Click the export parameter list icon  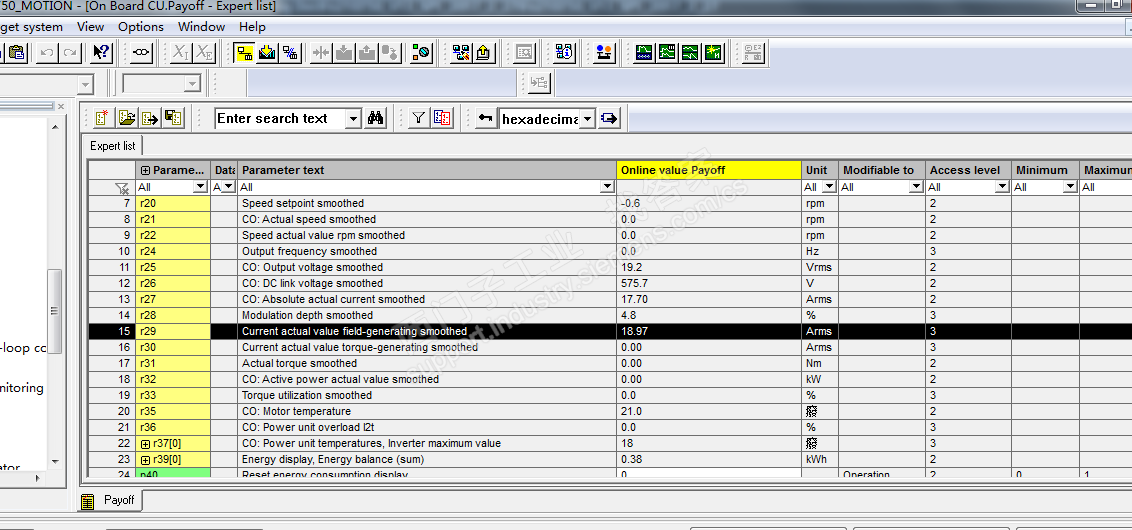[x=149, y=118]
